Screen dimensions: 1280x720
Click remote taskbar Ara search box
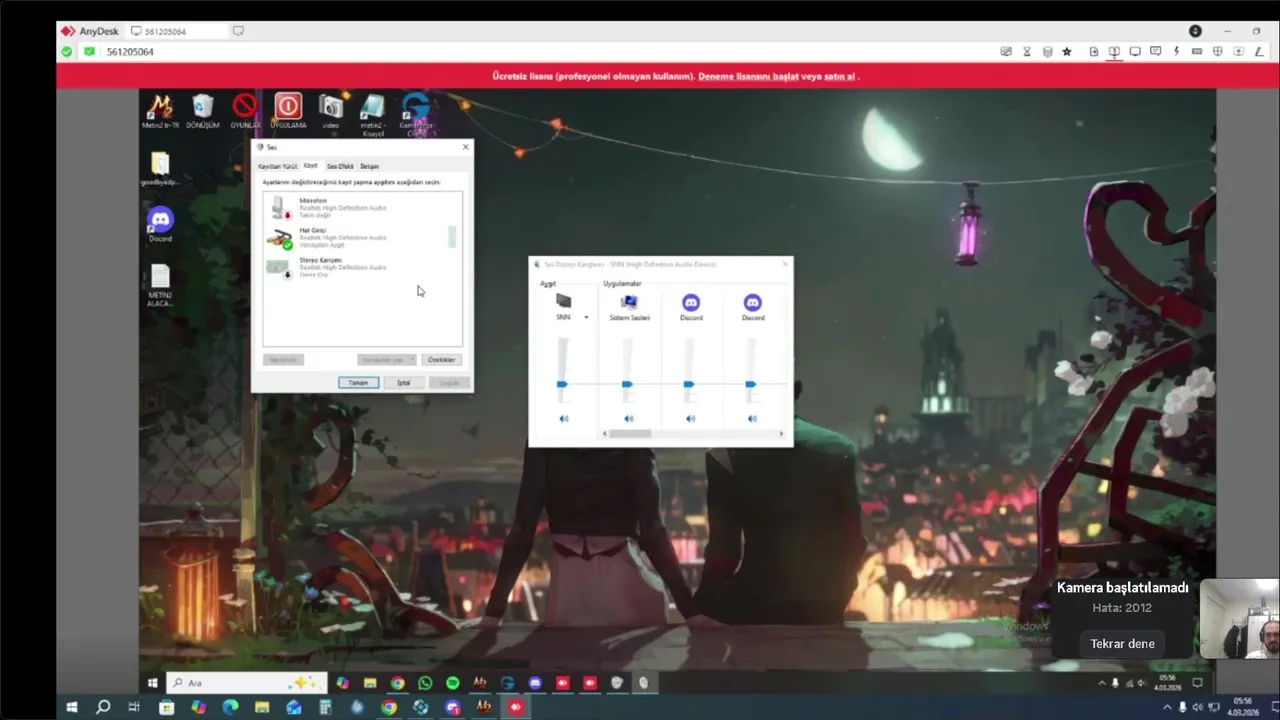coord(246,683)
